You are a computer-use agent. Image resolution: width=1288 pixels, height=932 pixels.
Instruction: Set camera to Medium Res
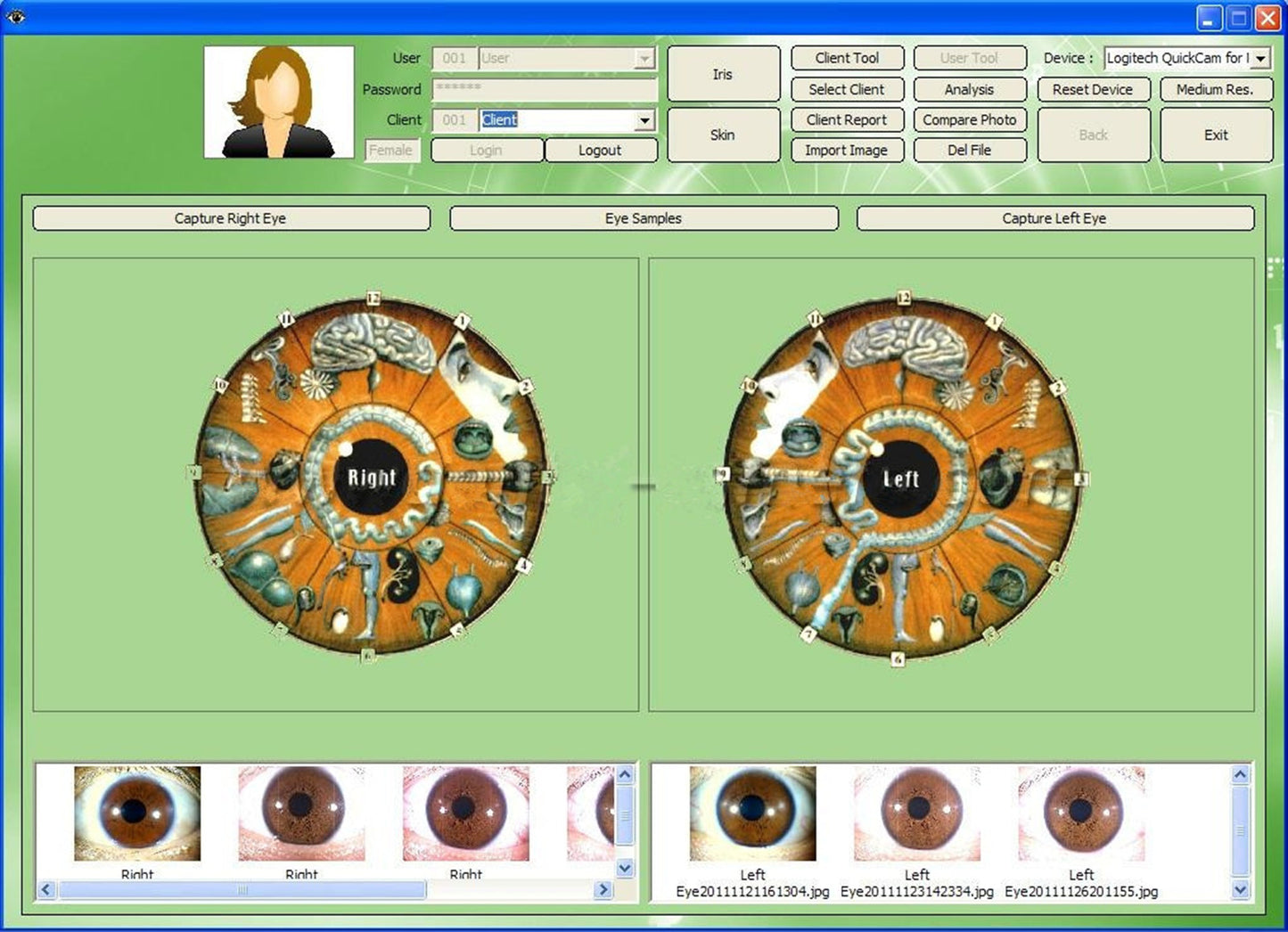click(x=1215, y=89)
